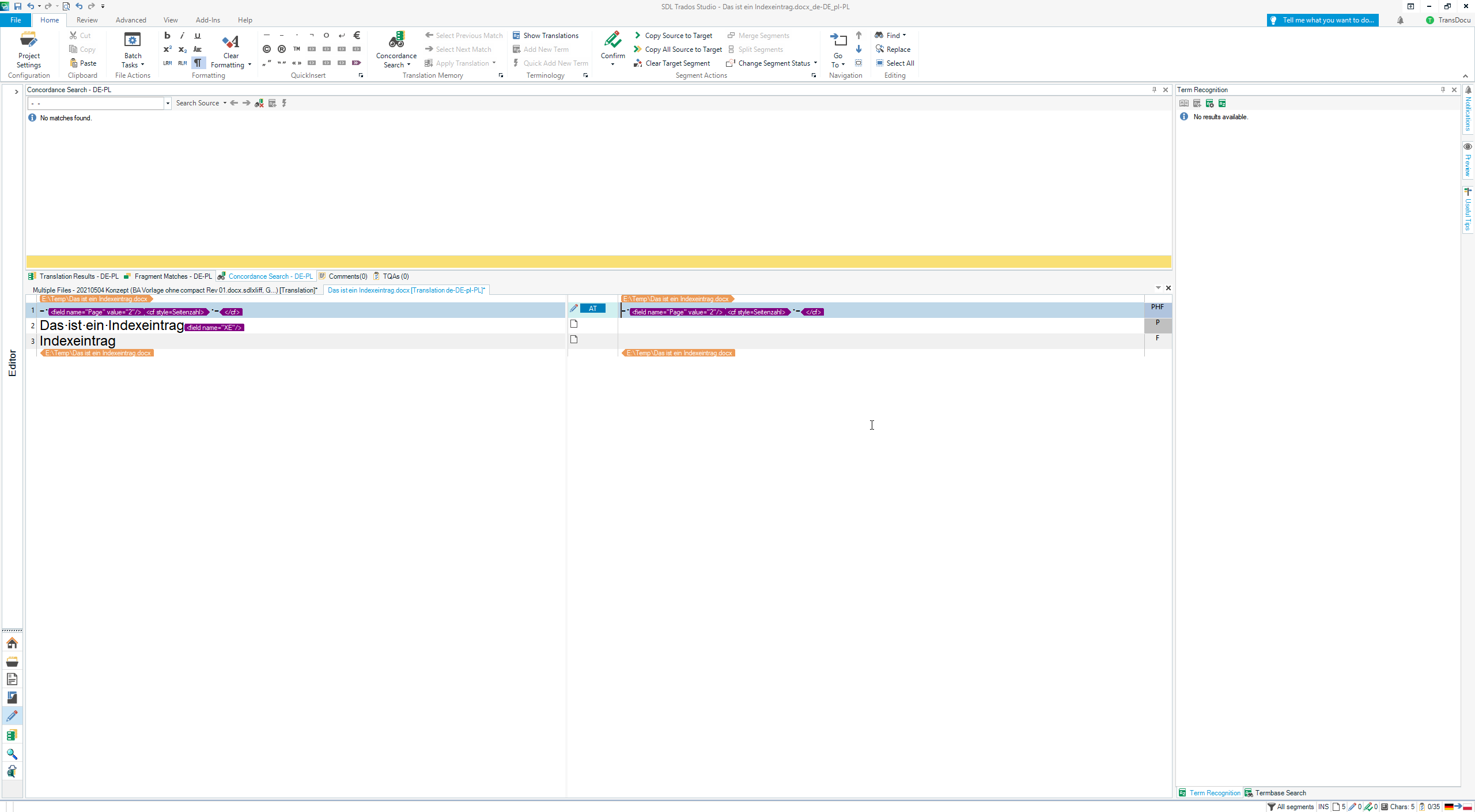
Task: Open the TQAs (0) tab
Action: click(391, 276)
